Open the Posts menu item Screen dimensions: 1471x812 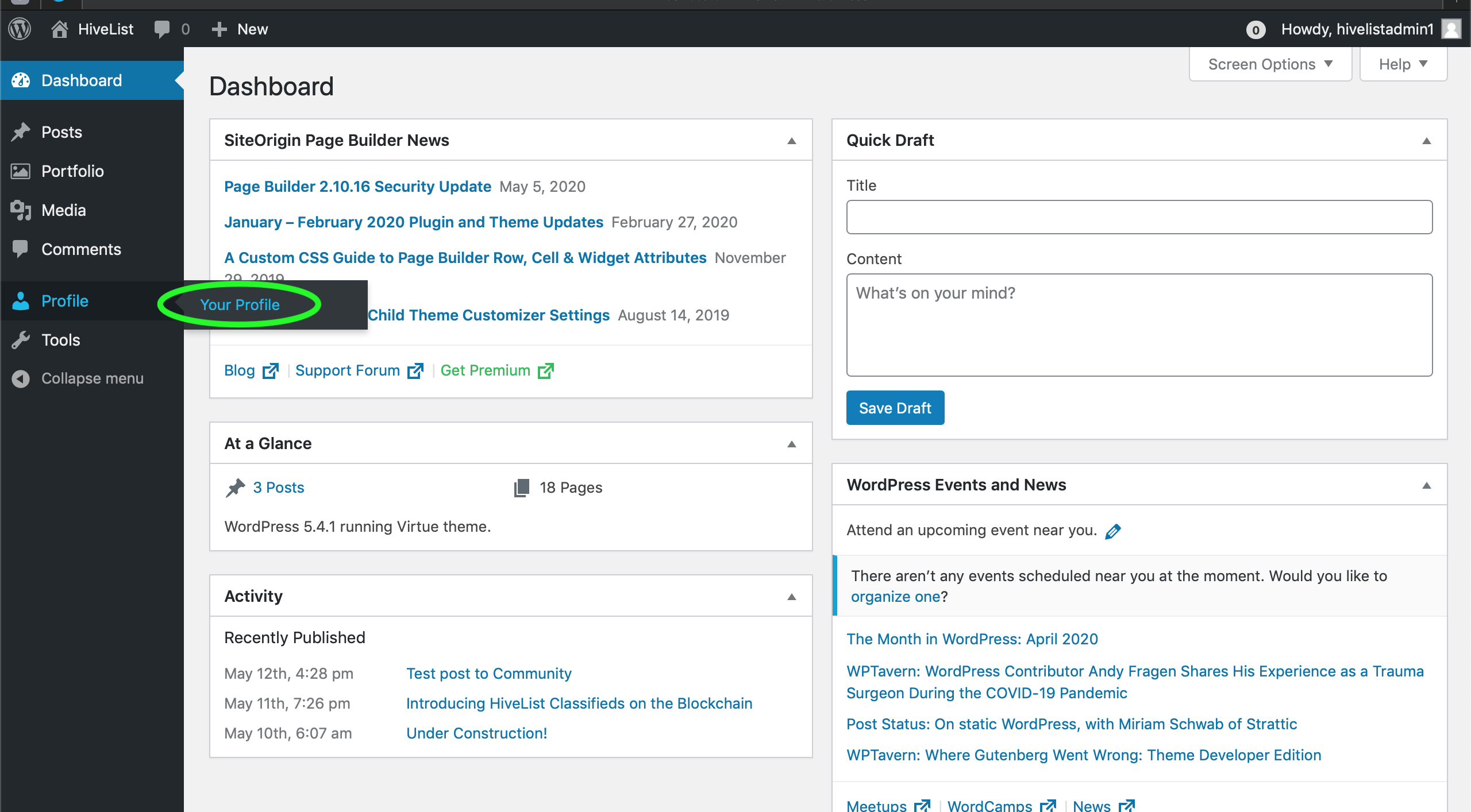tap(92, 132)
